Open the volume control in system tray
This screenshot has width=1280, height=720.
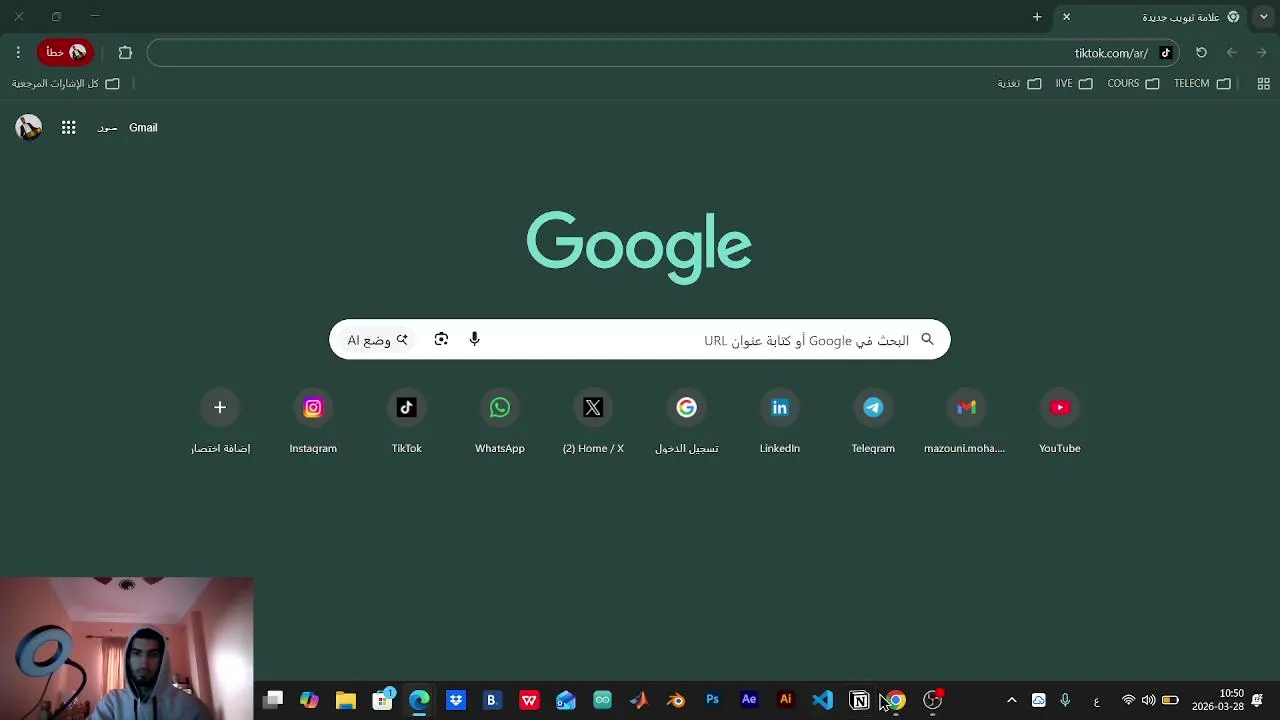[1148, 700]
